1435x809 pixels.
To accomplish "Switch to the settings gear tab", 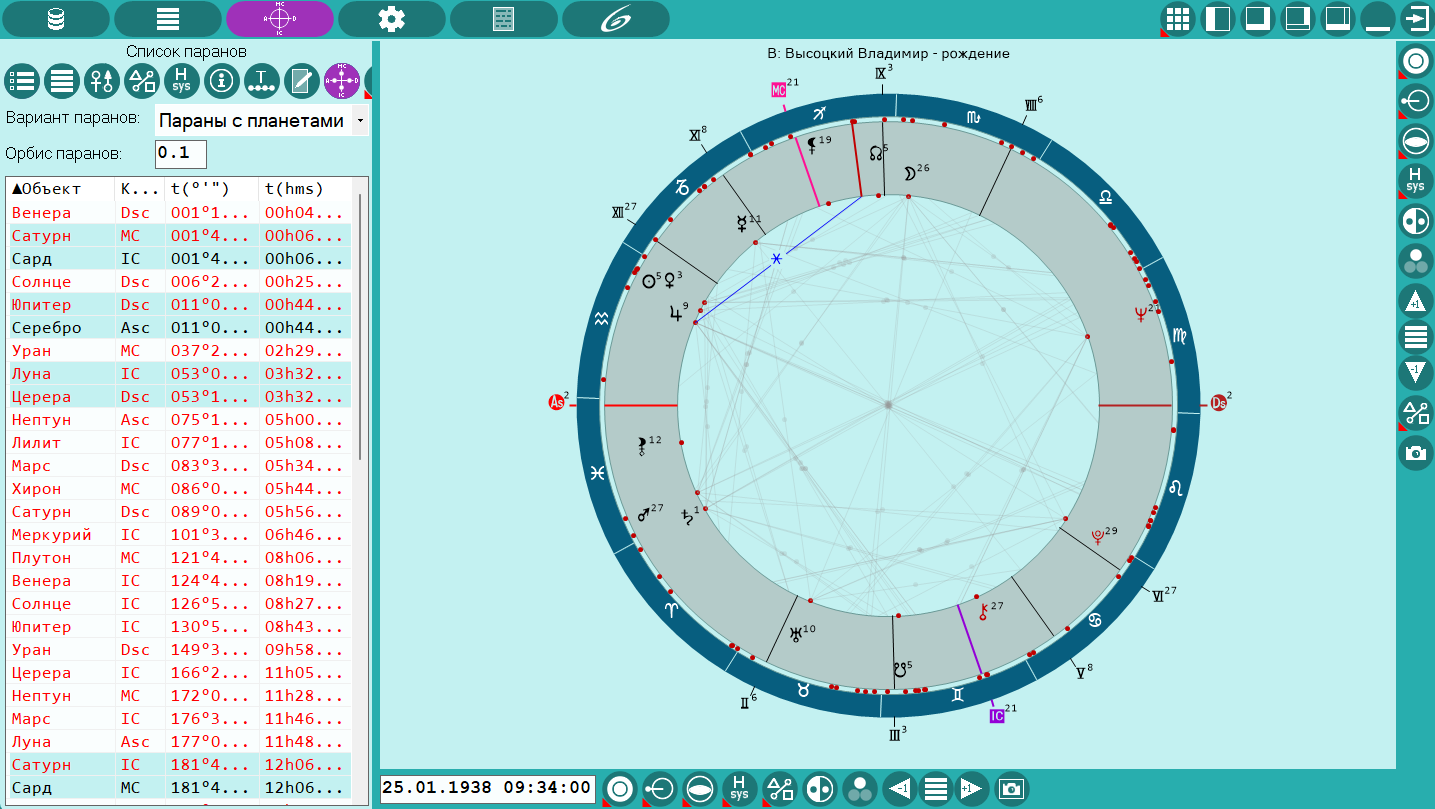I will point(391,19).
